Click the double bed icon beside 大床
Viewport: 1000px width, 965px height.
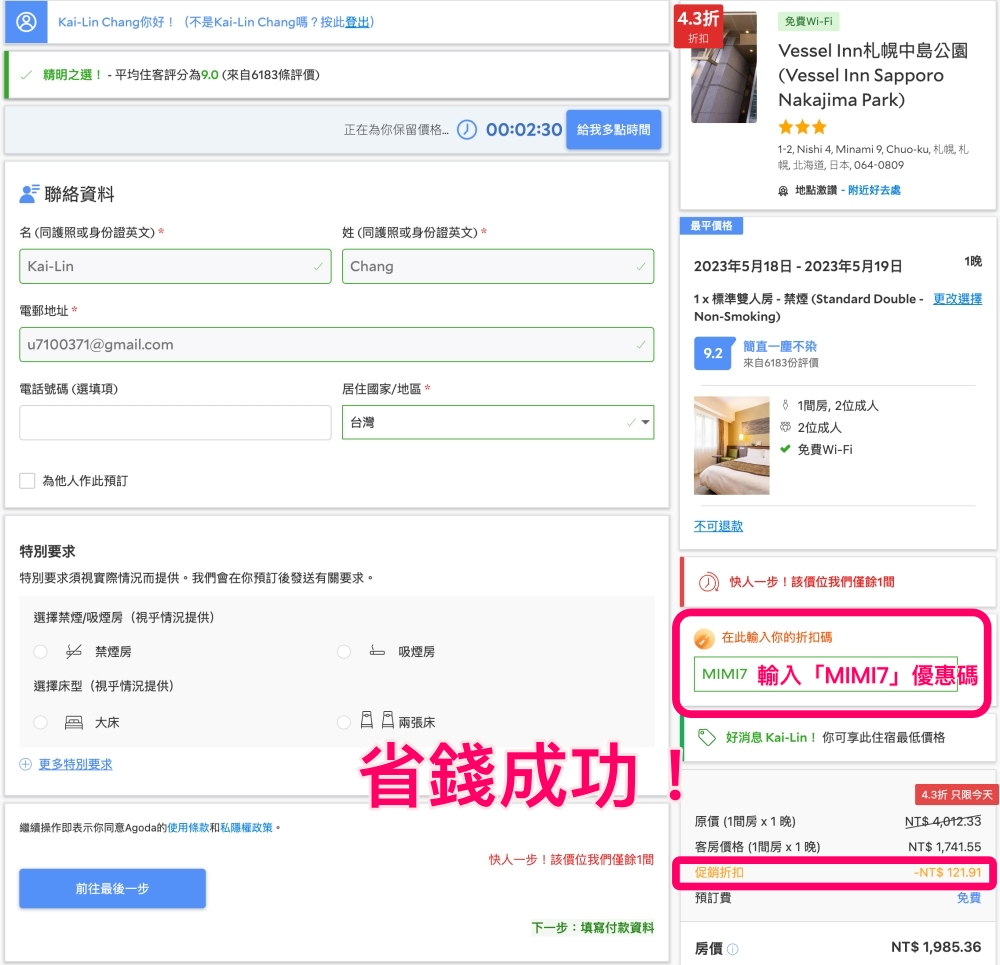[x=74, y=723]
